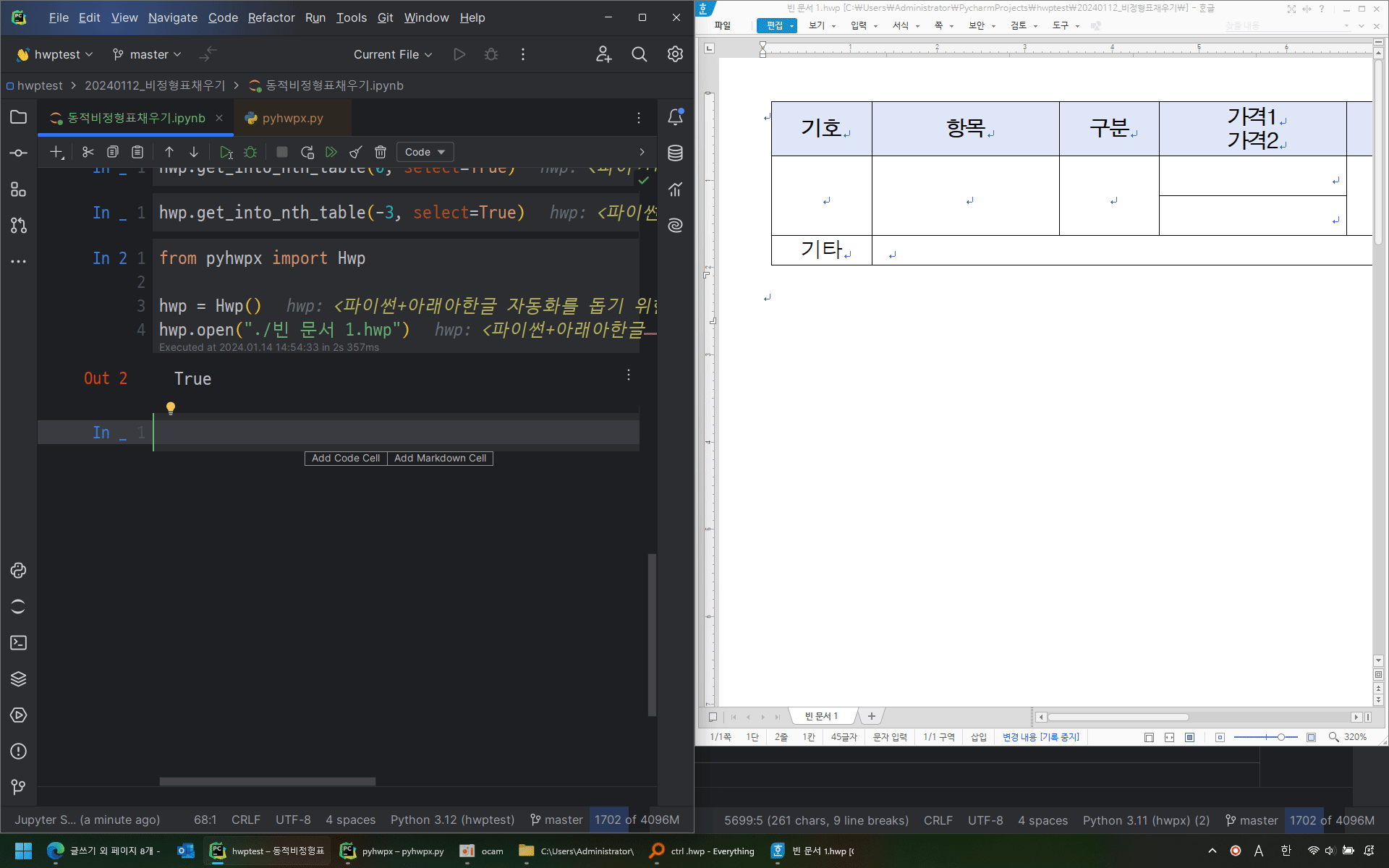Open the Current File run configuration dropdown

(392, 54)
